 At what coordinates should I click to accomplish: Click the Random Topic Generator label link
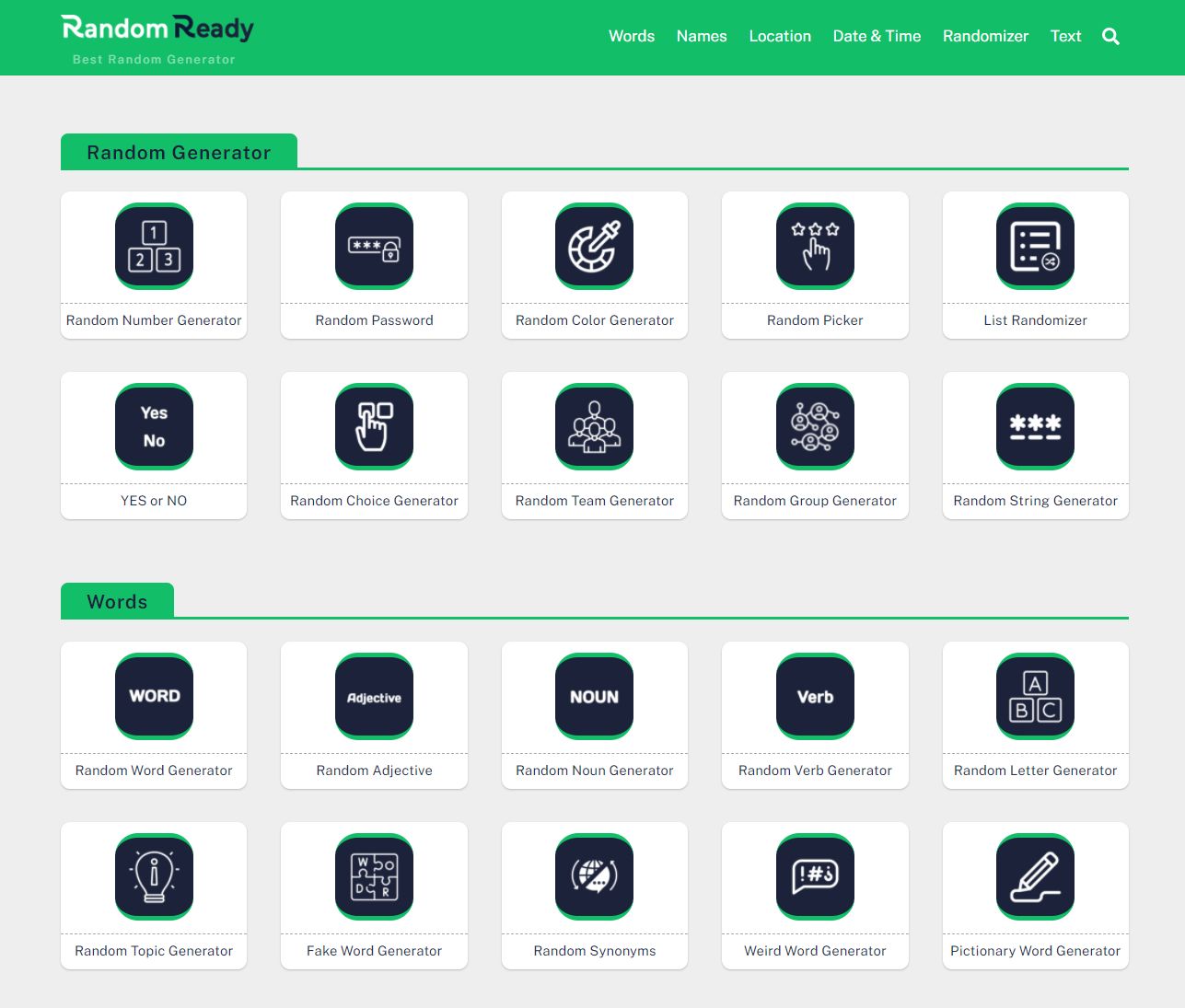154,951
